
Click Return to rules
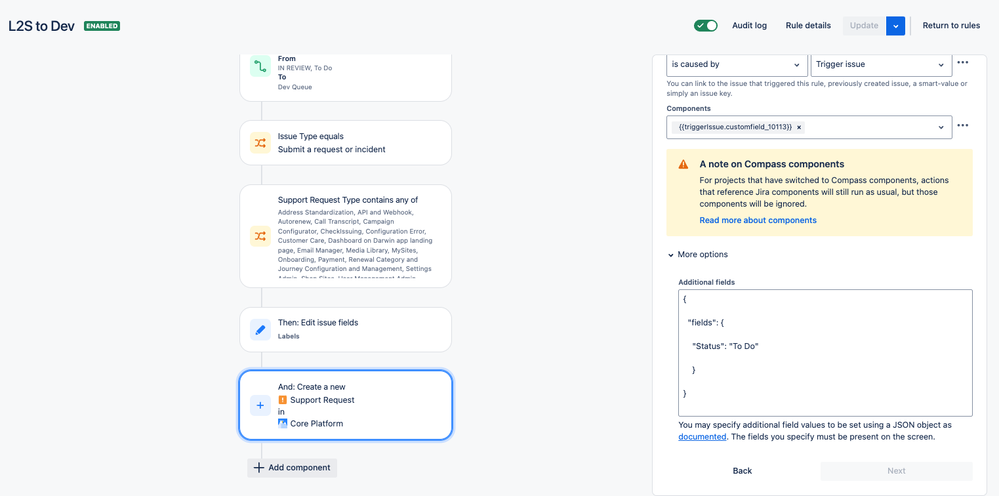click(x=951, y=25)
